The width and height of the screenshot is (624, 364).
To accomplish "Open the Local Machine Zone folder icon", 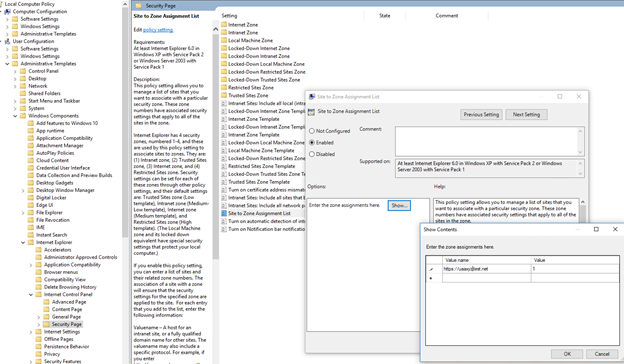I will pyautogui.click(x=224, y=40).
